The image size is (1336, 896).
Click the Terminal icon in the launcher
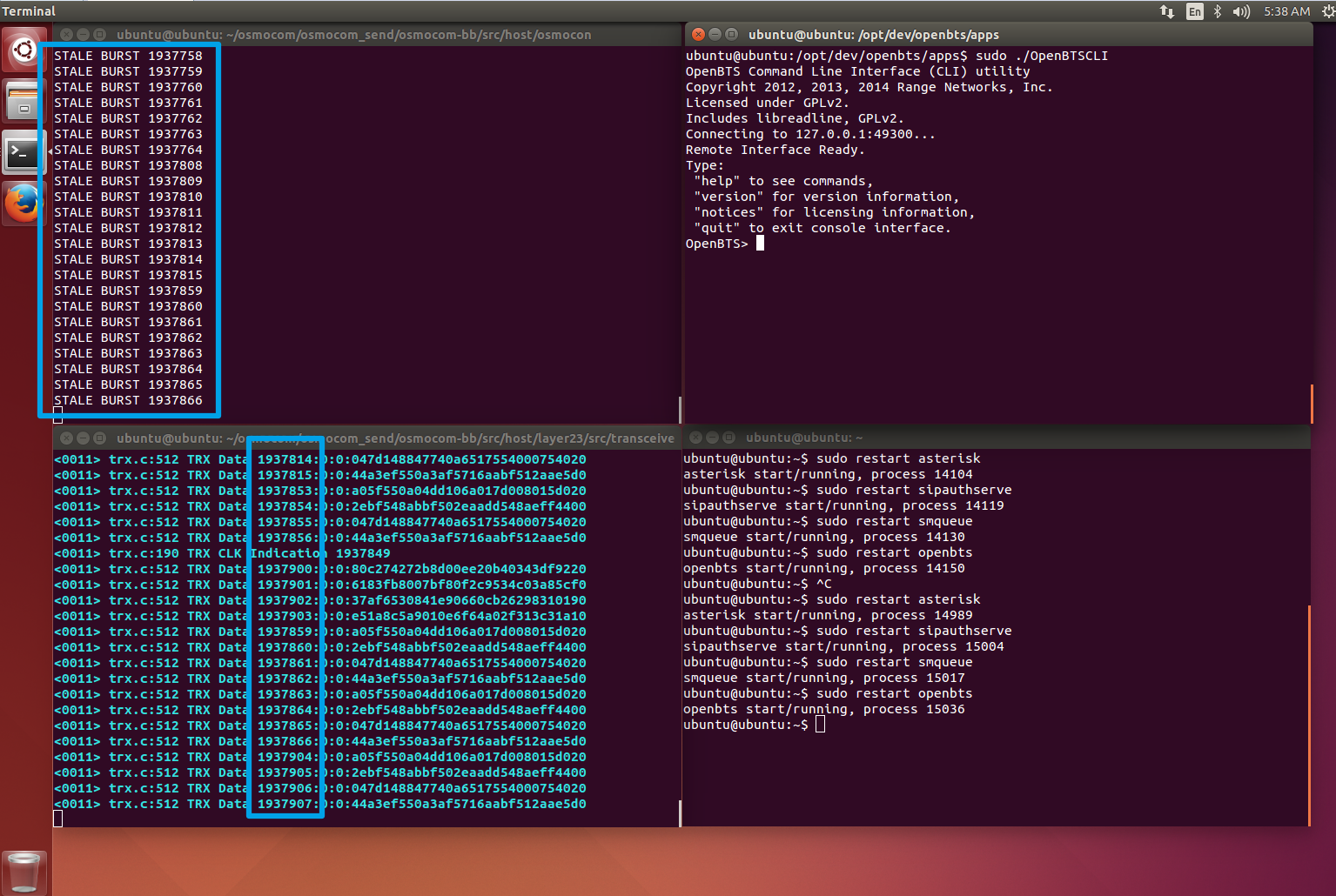24,152
